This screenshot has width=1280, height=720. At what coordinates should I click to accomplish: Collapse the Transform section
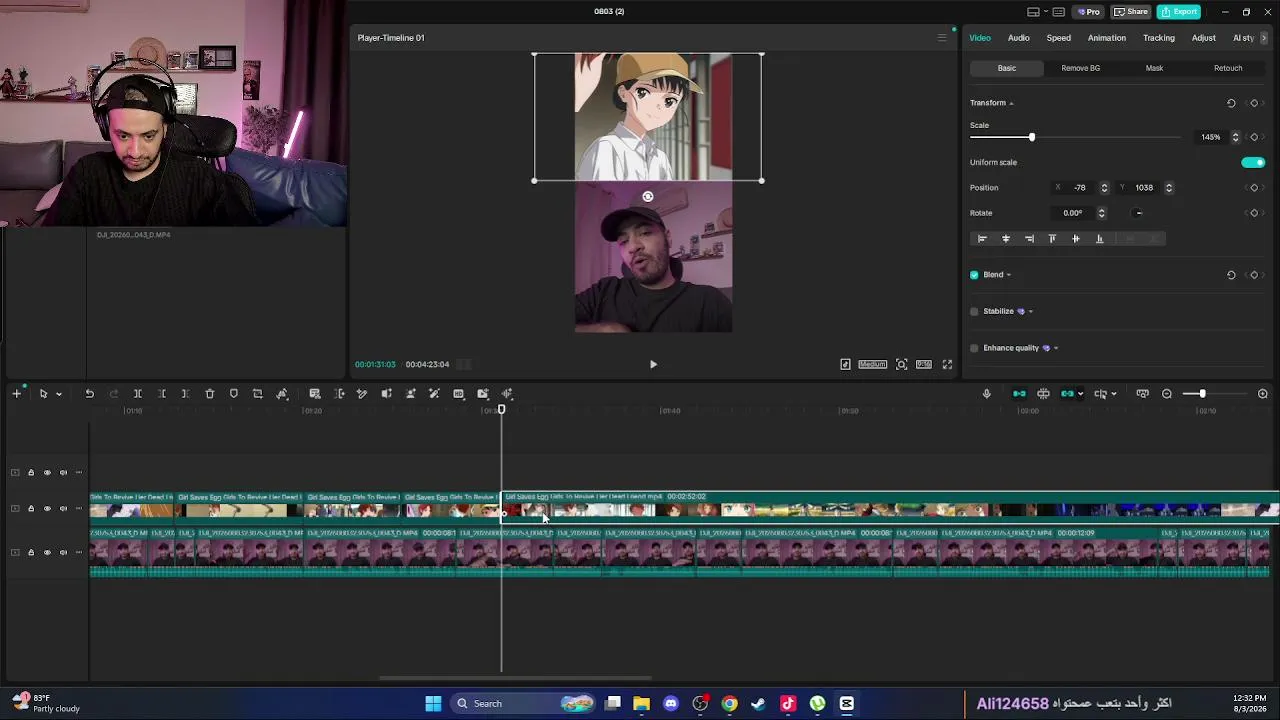click(1011, 103)
